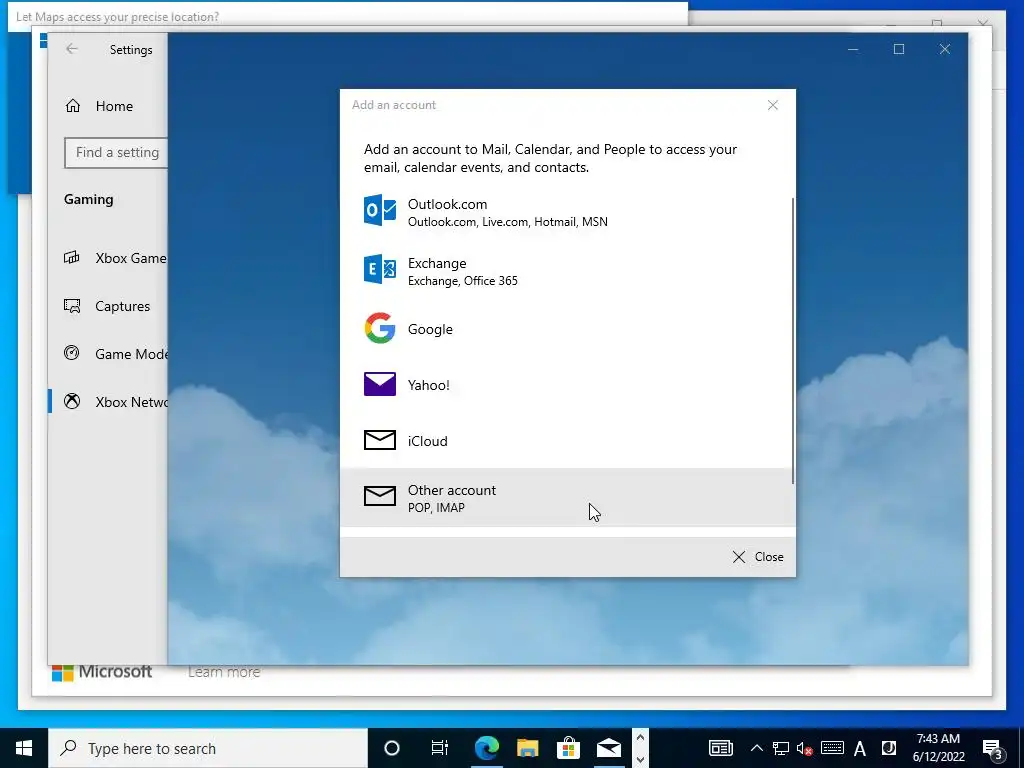Open News and interests taskbar widget
Image resolution: width=1024 pixels, height=768 pixels.
pyautogui.click(x=721, y=748)
